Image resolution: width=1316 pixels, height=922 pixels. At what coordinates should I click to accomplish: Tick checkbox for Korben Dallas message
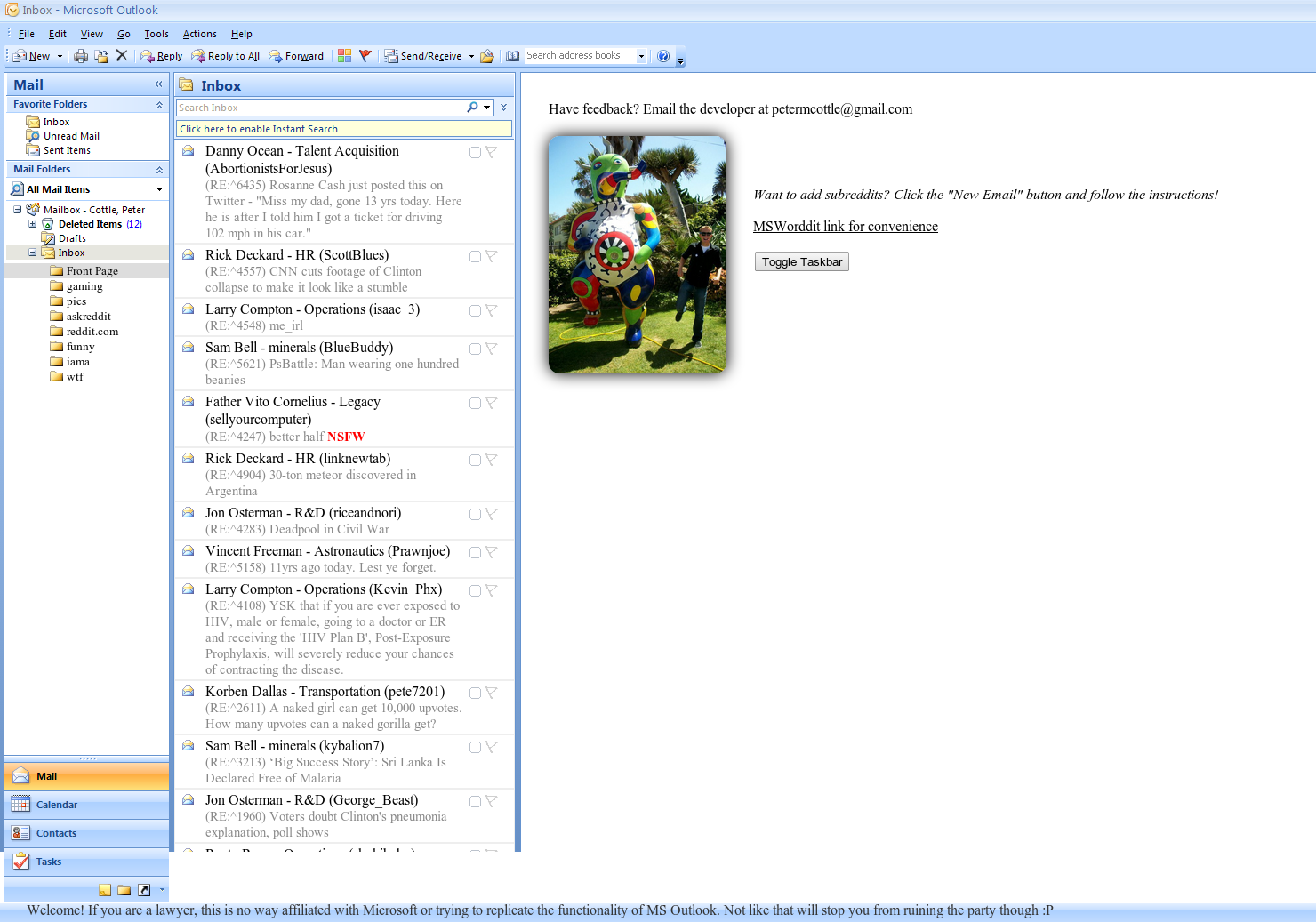475,694
